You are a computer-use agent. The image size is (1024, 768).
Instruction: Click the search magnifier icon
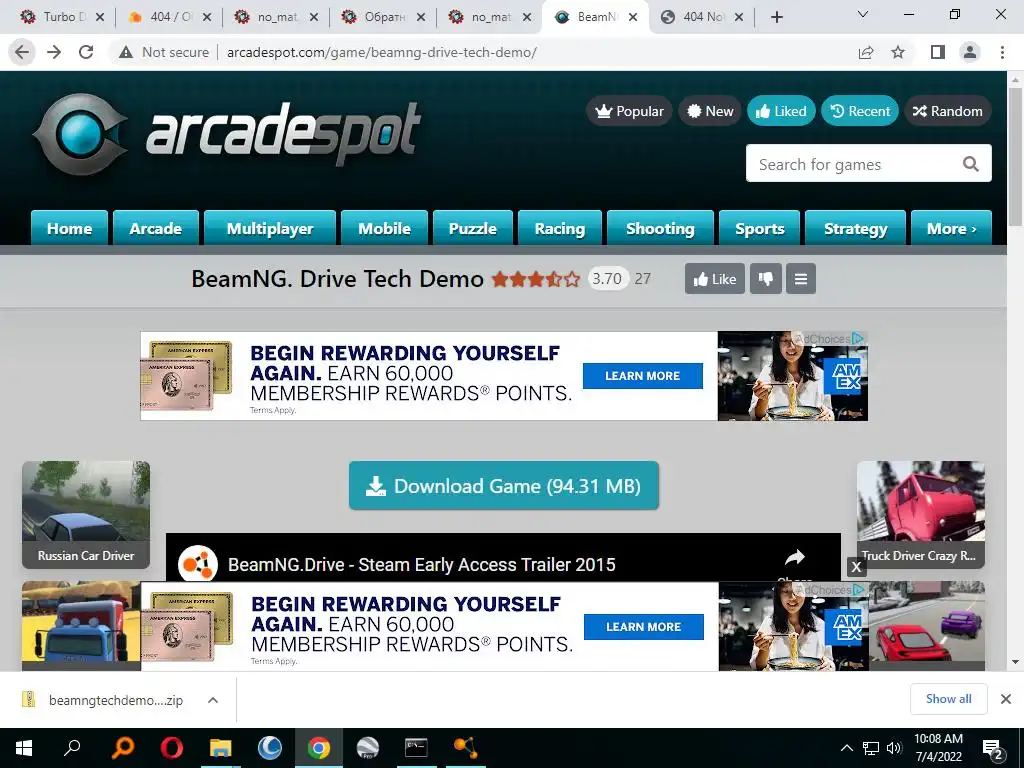tap(971, 164)
